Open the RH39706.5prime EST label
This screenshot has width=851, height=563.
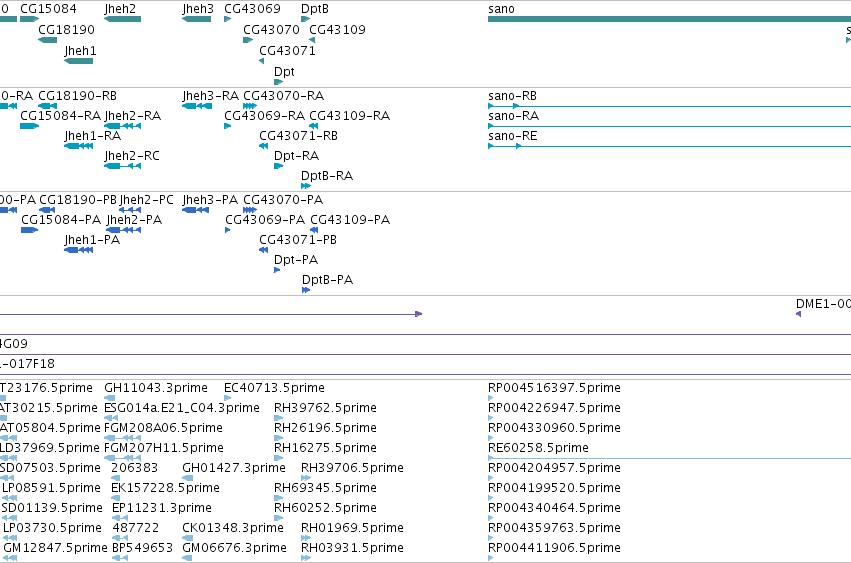pyautogui.click(x=352, y=468)
